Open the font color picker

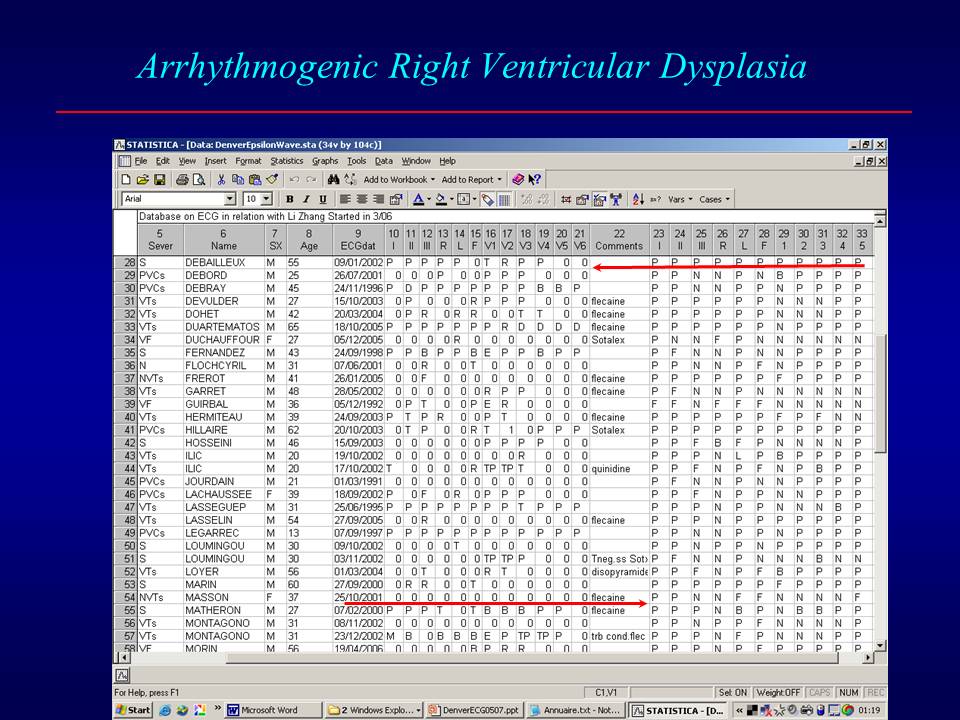pyautogui.click(x=422, y=198)
